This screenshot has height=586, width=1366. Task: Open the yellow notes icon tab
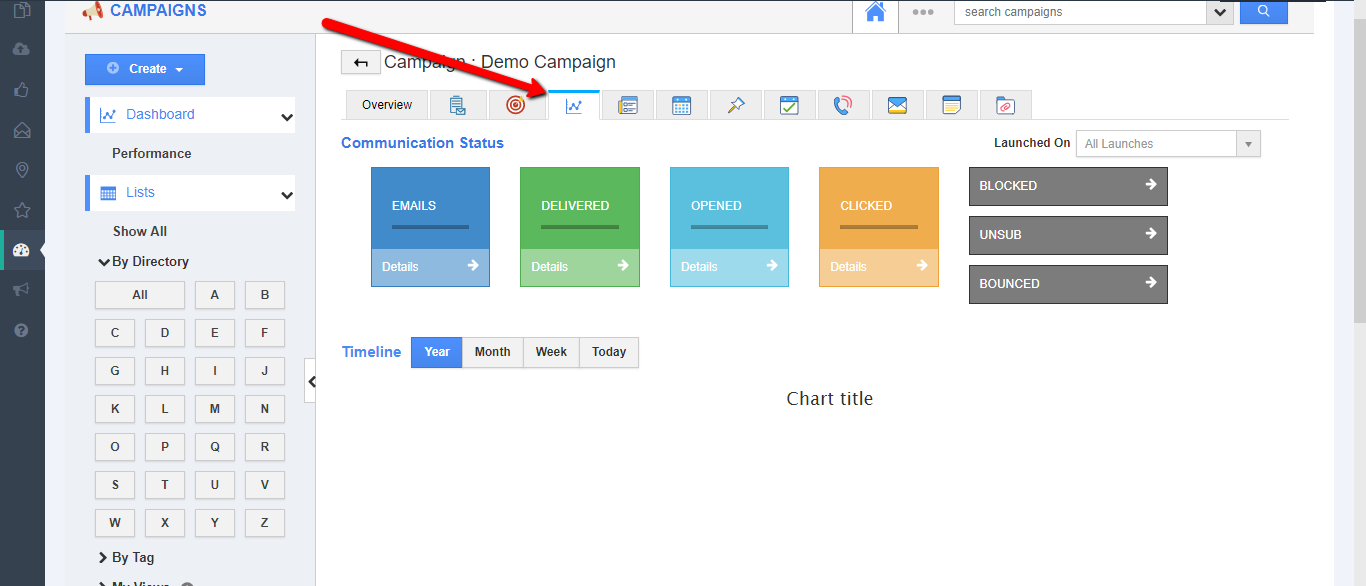pos(951,105)
